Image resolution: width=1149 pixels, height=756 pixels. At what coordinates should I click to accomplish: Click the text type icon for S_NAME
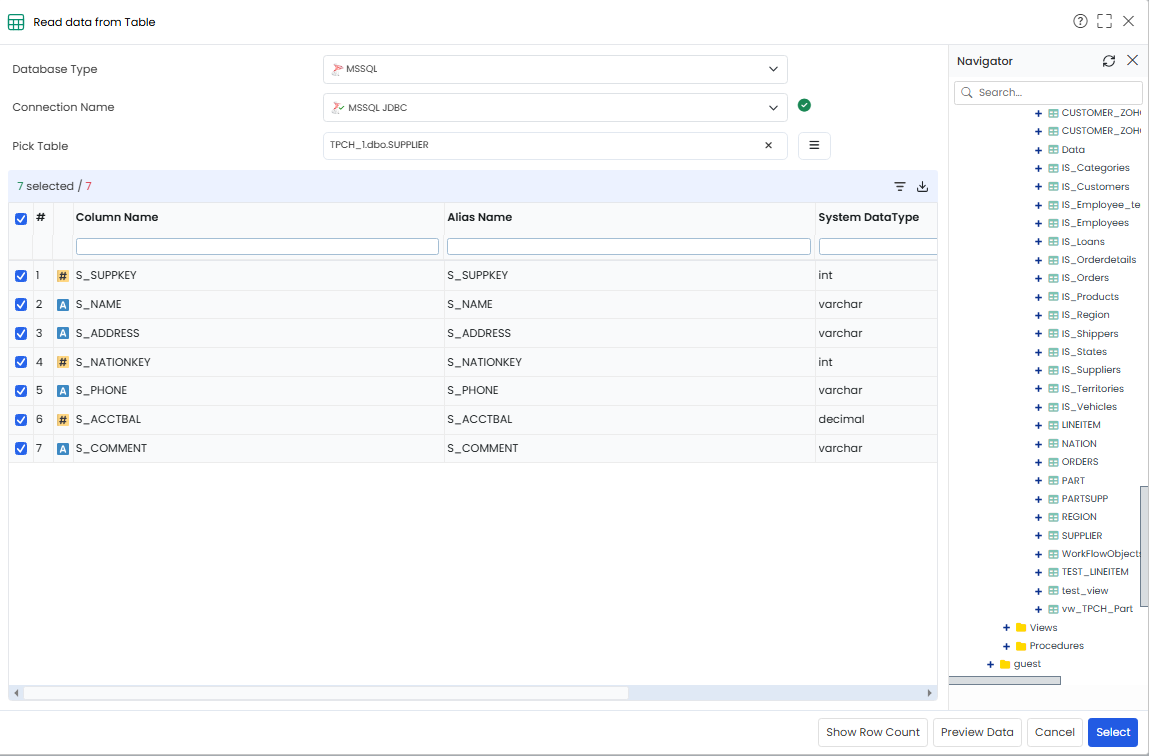click(x=63, y=305)
